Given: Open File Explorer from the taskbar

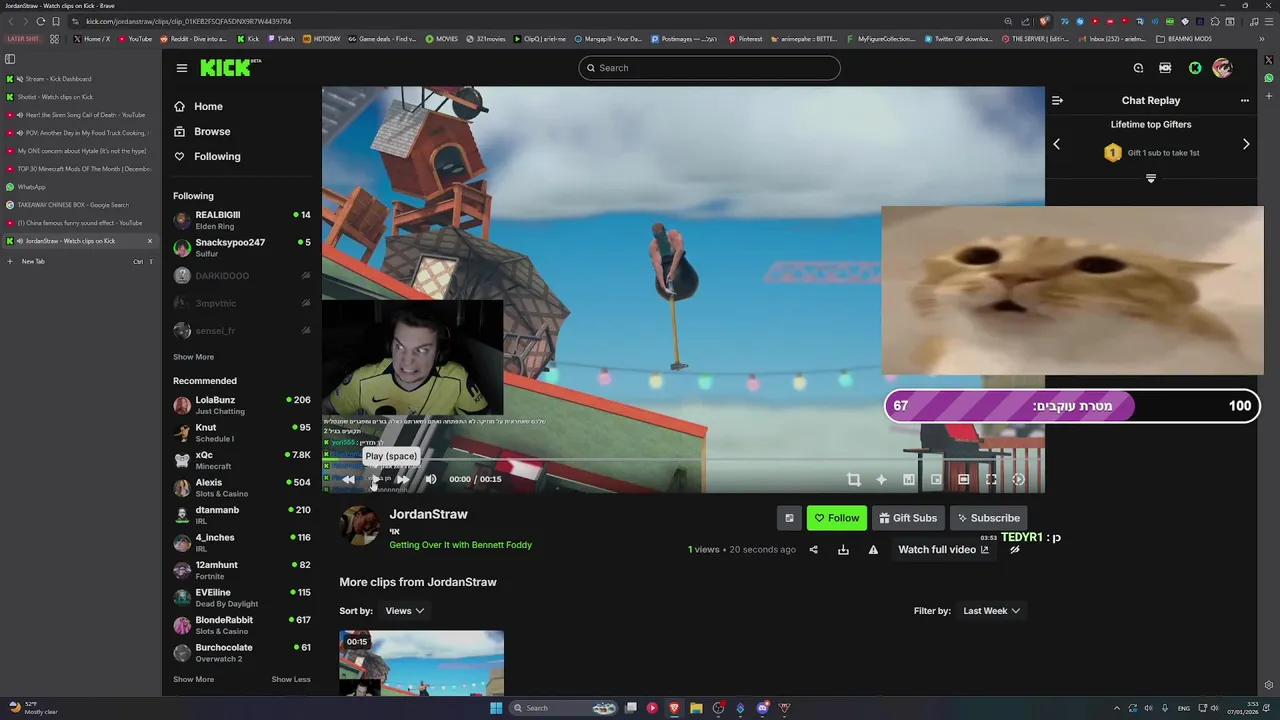Looking at the screenshot, I should click(696, 708).
